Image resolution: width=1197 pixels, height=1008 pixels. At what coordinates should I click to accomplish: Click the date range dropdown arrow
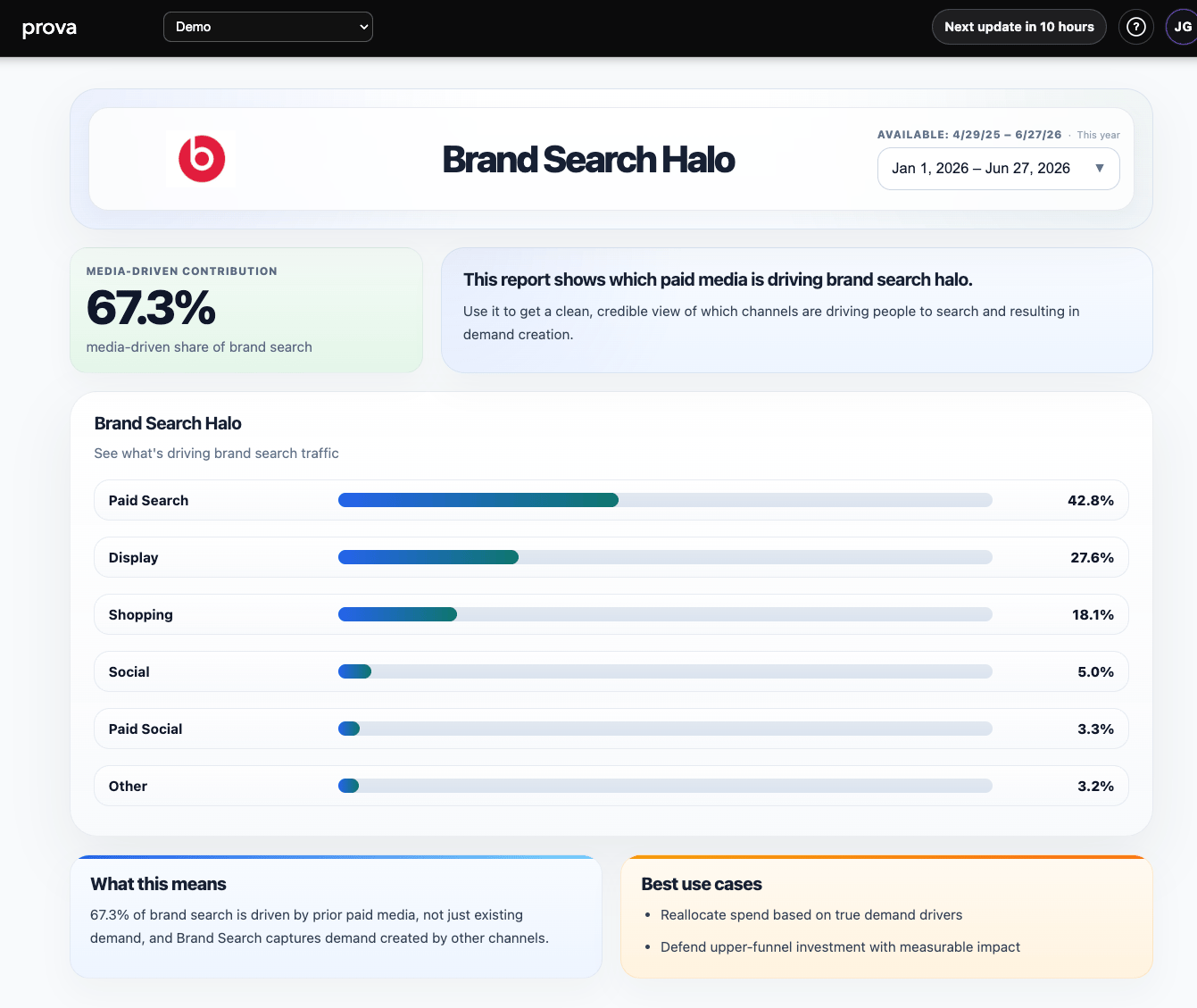(x=1100, y=169)
